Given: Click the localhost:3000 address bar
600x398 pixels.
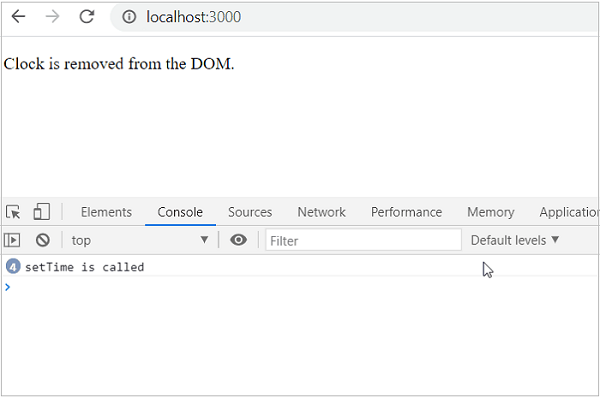Looking at the screenshot, I should coord(356,17).
